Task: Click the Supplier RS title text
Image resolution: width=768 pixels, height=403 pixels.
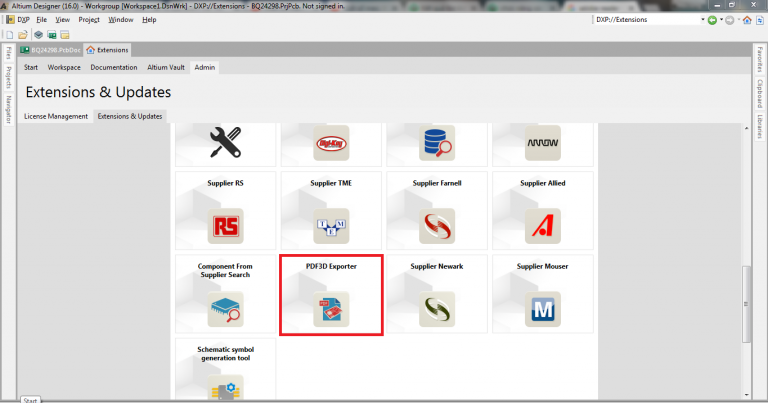Action: pyautogui.click(x=225, y=183)
